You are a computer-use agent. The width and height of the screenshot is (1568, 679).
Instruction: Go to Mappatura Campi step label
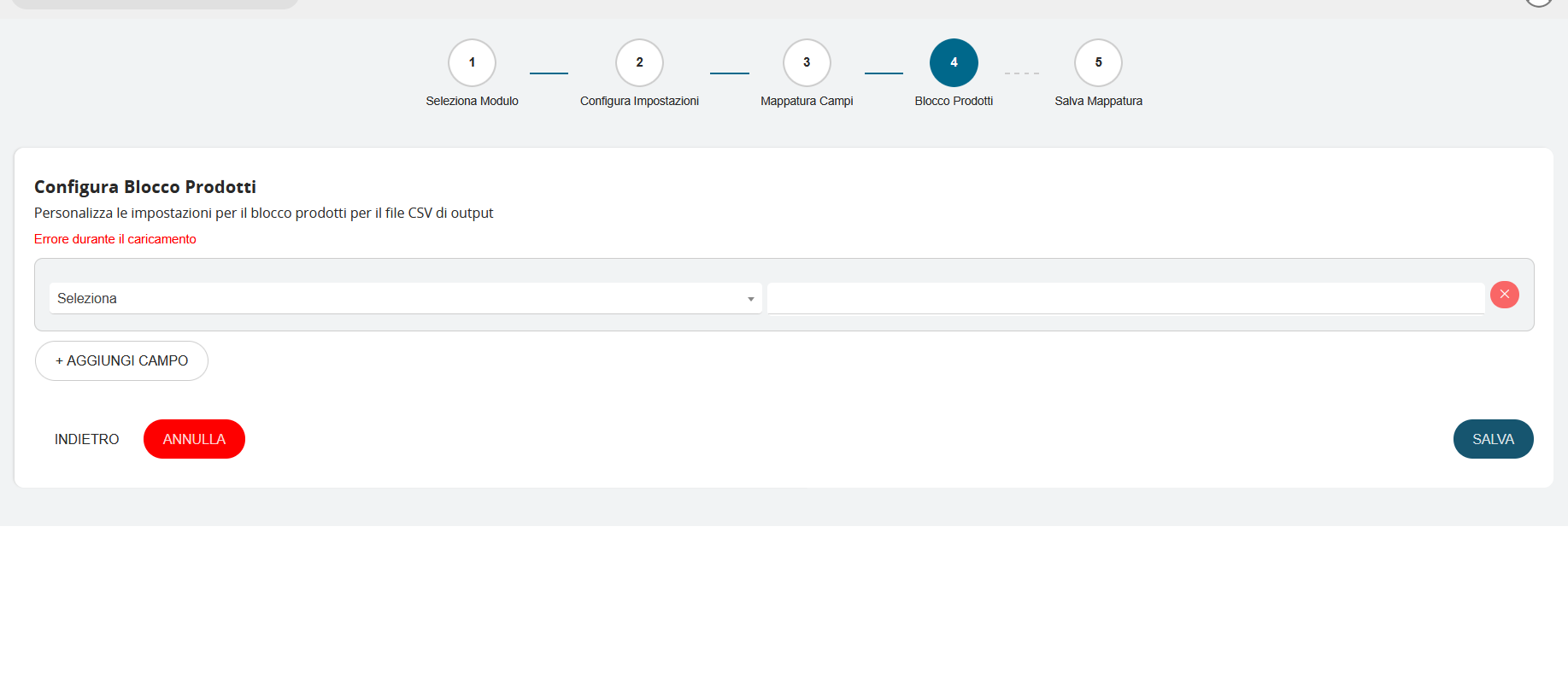click(807, 101)
